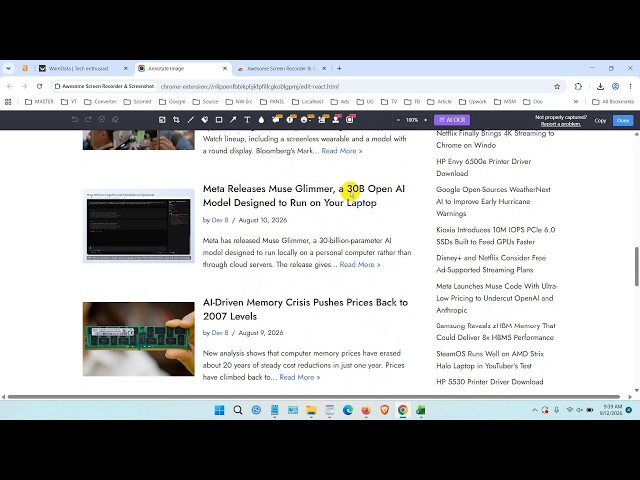Reload the current page
640x480 pixels.
click(40, 86)
